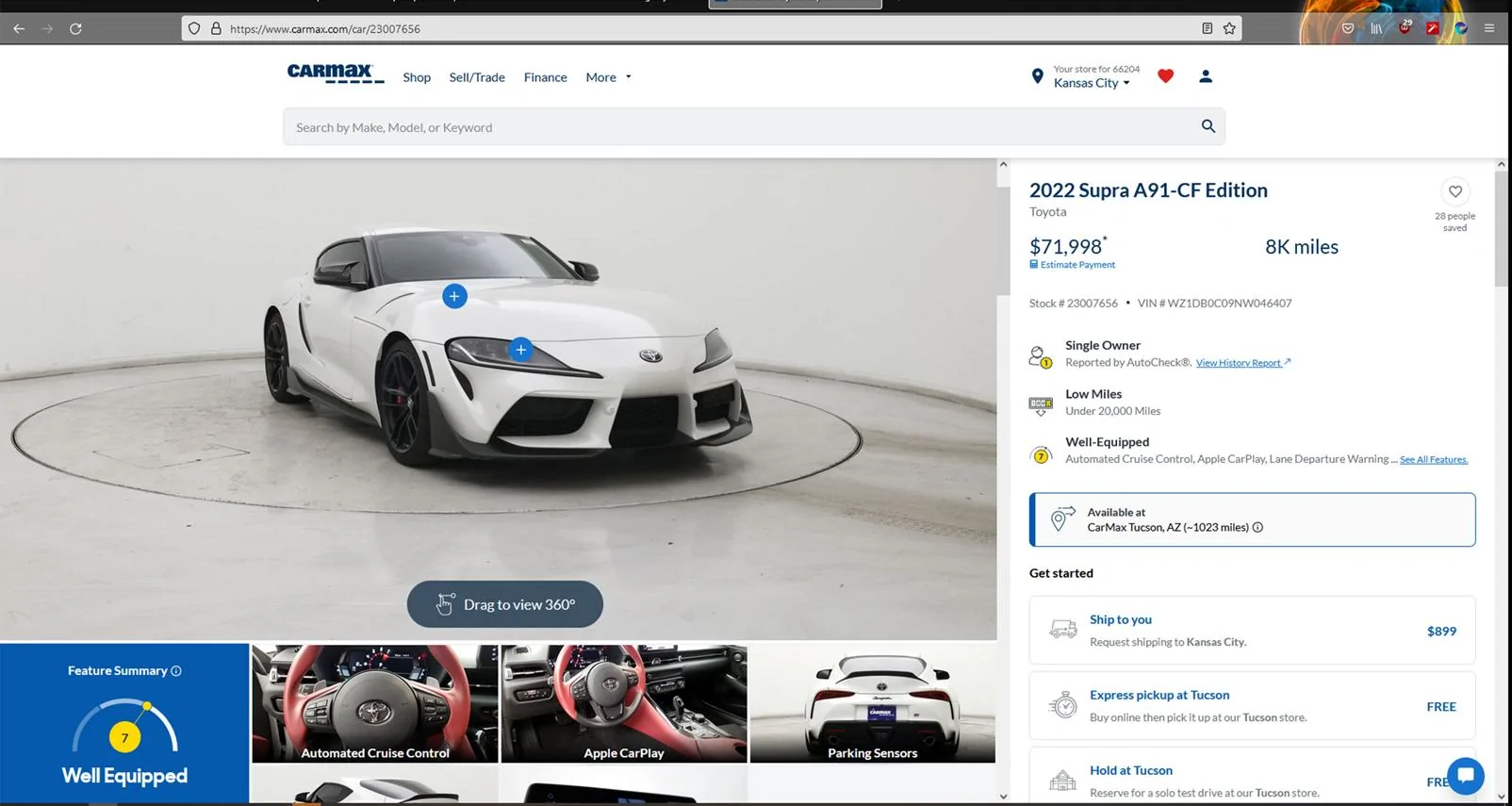The height and width of the screenshot is (806, 1512).
Task: Open the View History Report link
Action: (1243, 363)
